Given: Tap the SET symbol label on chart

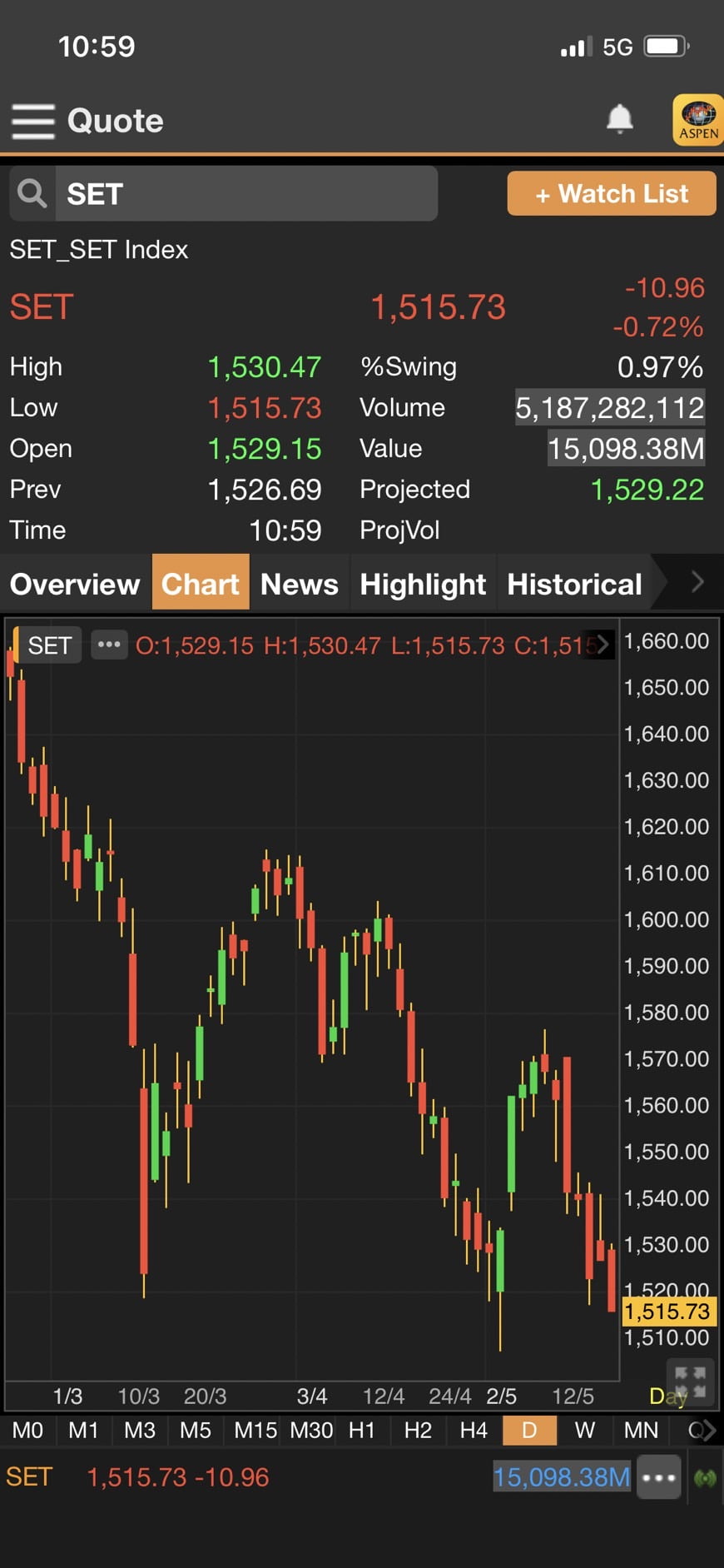Looking at the screenshot, I should 49,645.
